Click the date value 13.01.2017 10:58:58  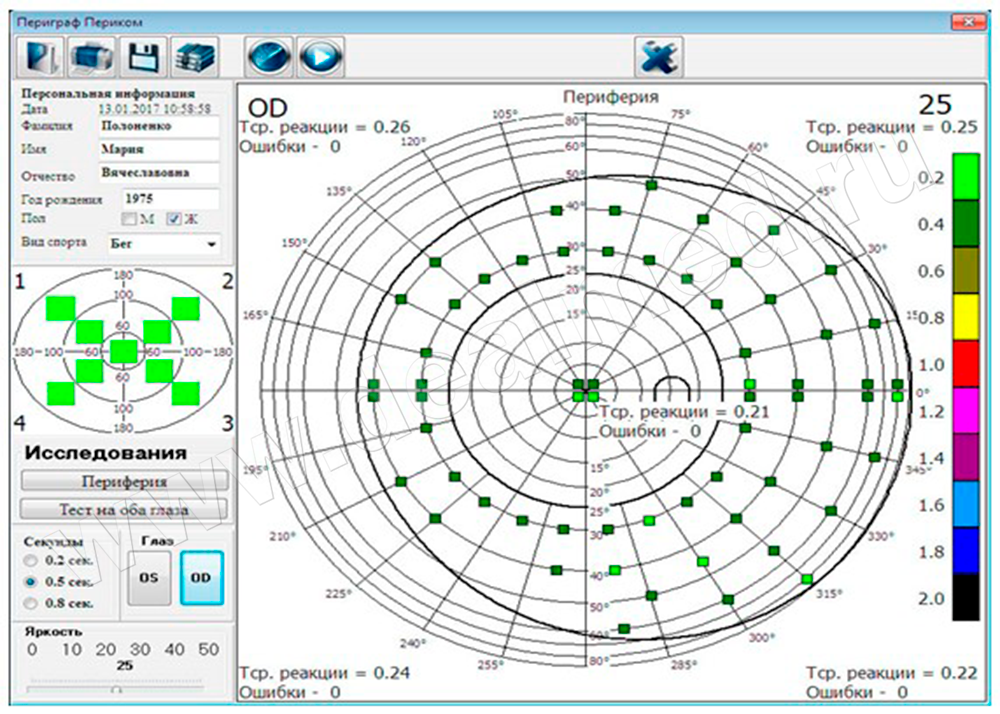coord(154,108)
